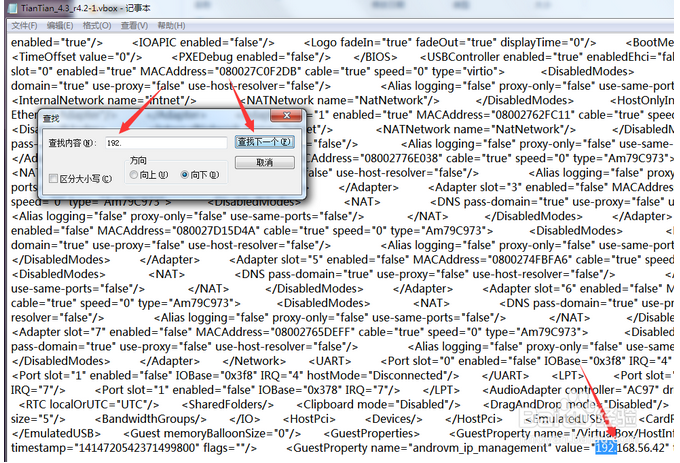Open the 编辑(E) menu
Screen dimensions: 680x463
click(x=60, y=26)
